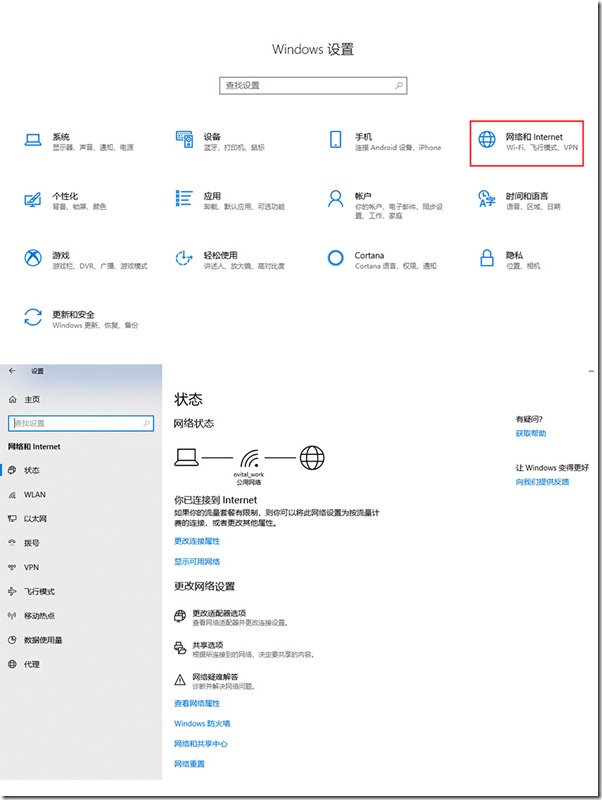Open the 系统 (System) settings icon
The height and width of the screenshot is (800, 602).
point(33,141)
